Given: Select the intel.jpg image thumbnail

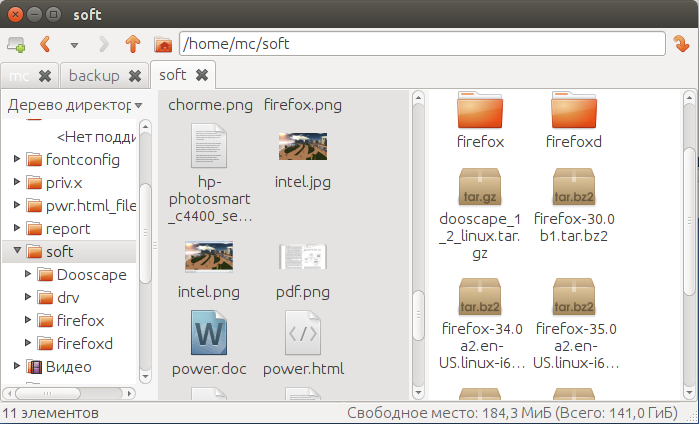Looking at the screenshot, I should [303, 146].
